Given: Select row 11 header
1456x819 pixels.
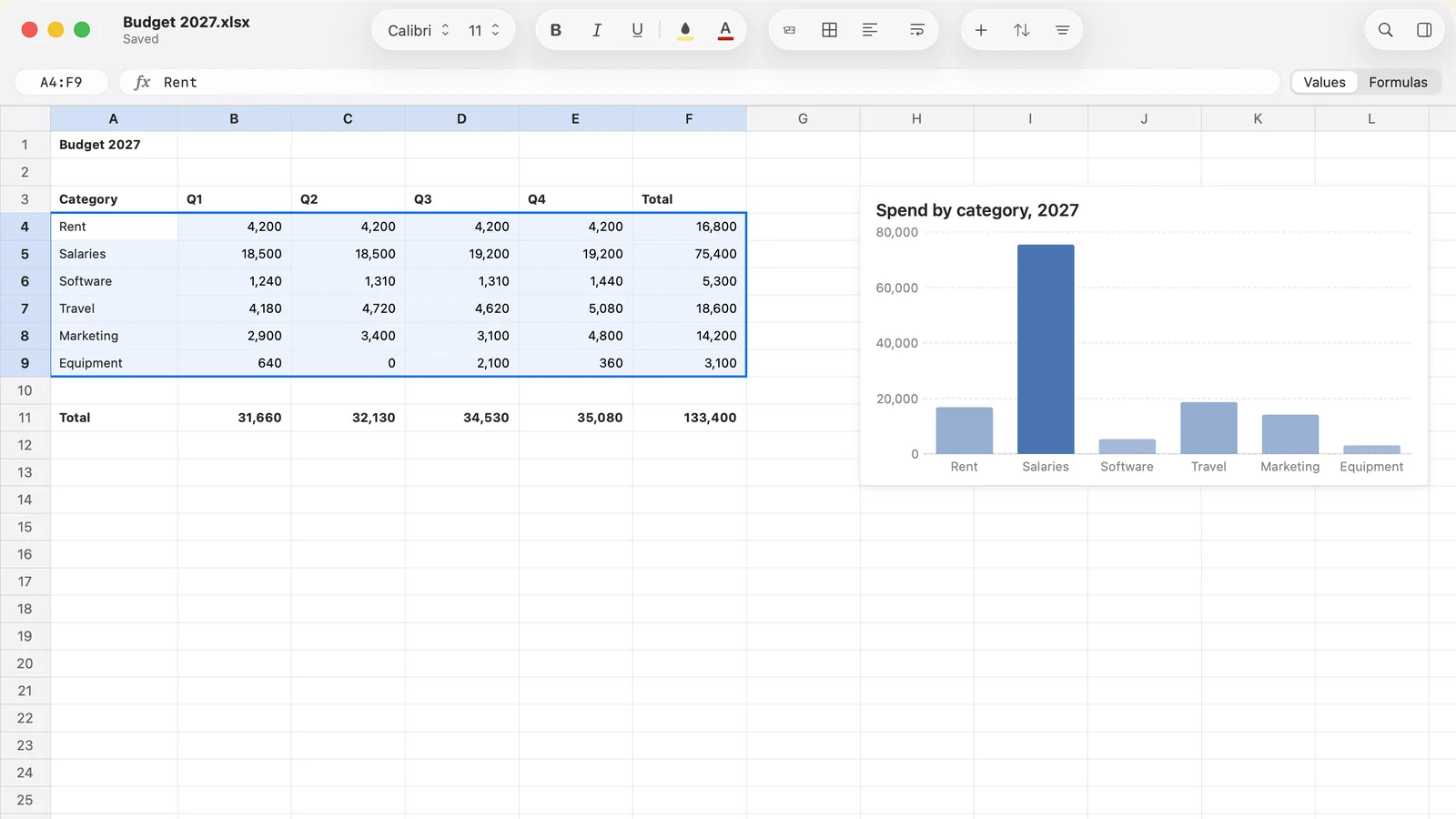Looking at the screenshot, I should 25,418.
